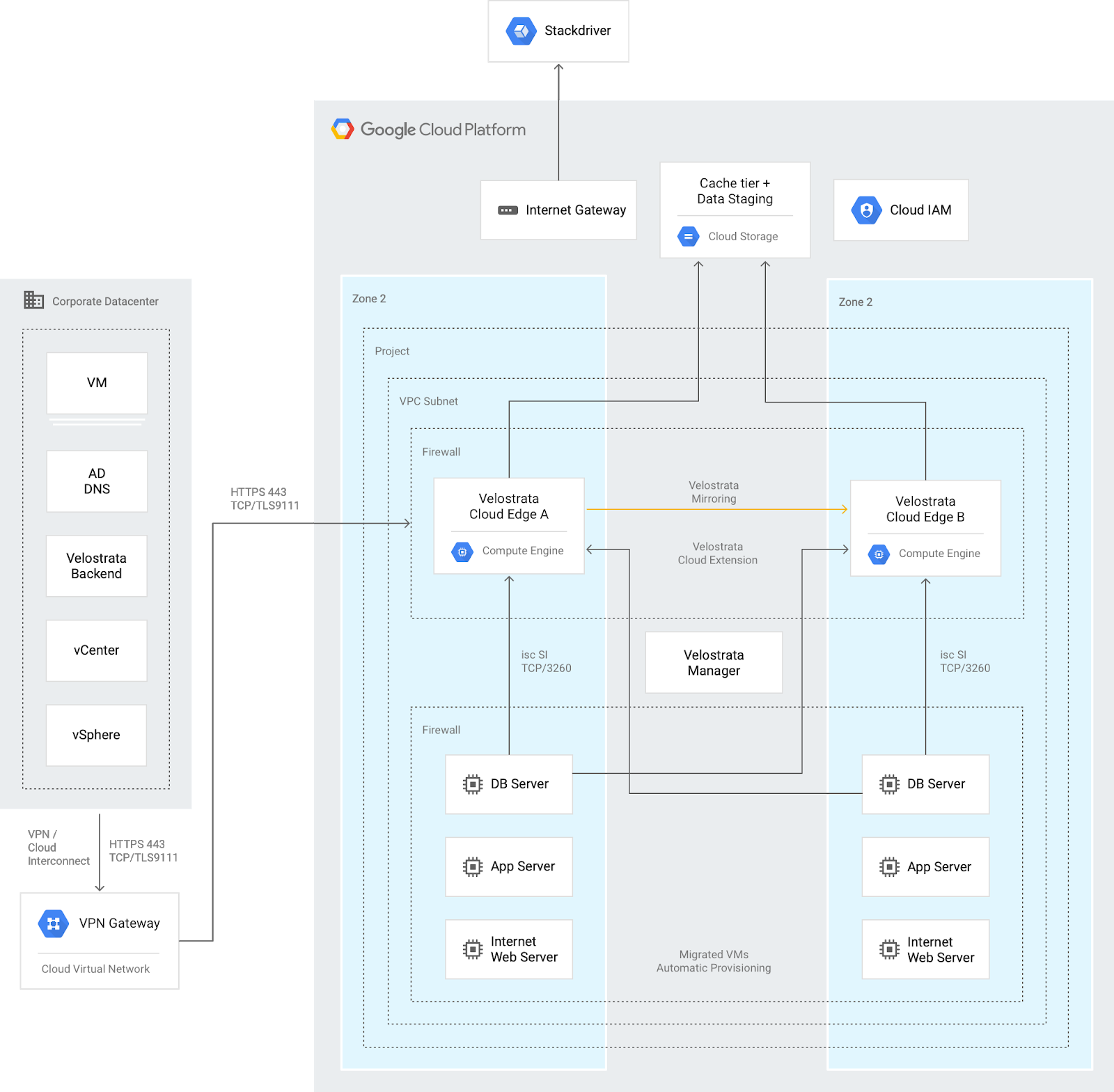Screen dimensions: 1114x1092
Task: Click the Cloud Storage icon under Cache tier
Action: pos(688,236)
